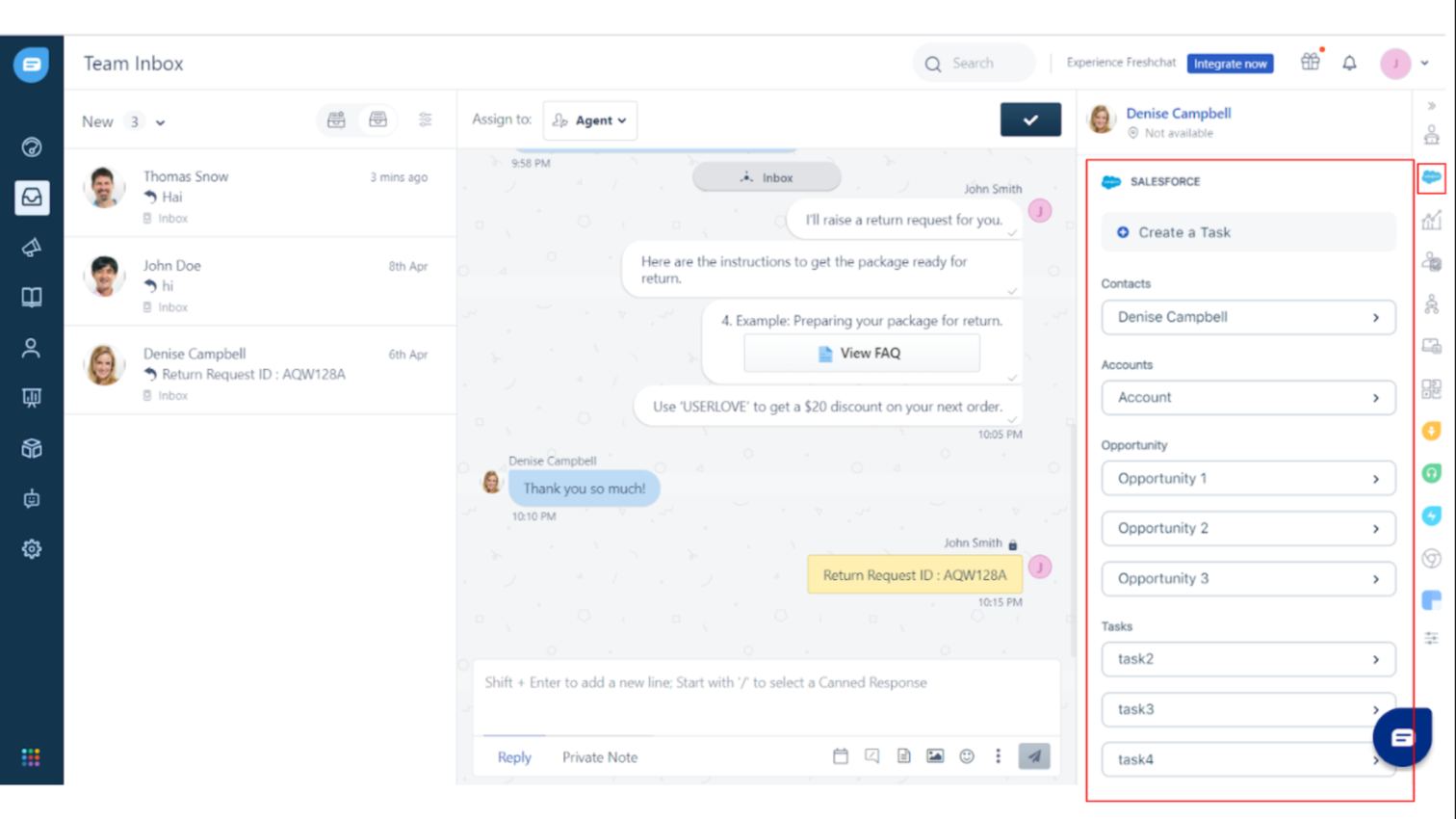Viewport: 1456px width, 819px height.
Task: Open the calendar icon in reply toolbar
Action: (x=841, y=756)
